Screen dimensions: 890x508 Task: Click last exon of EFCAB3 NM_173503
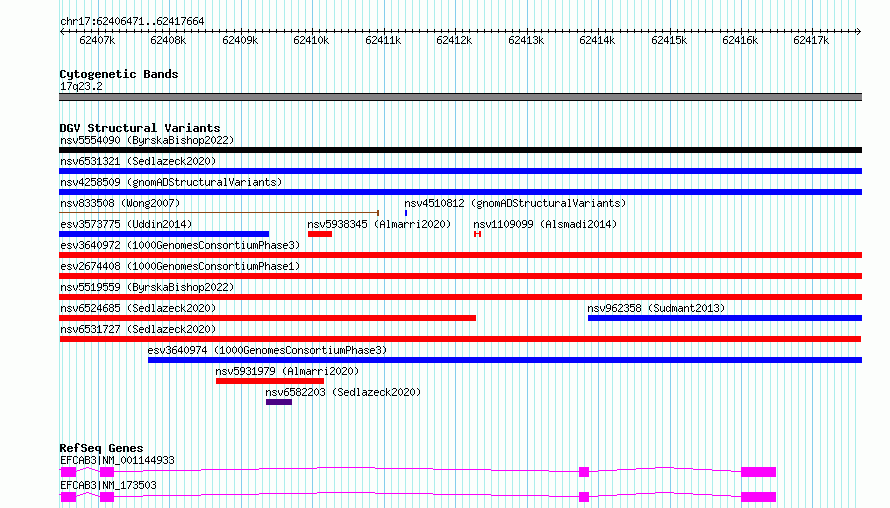[x=758, y=497]
